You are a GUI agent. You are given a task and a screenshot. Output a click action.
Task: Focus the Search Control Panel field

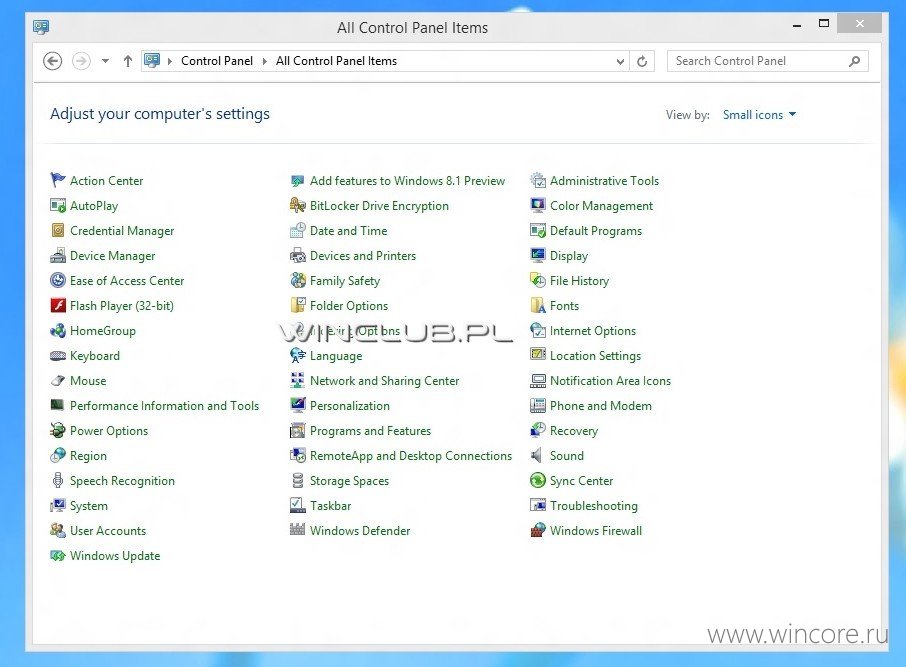tap(767, 61)
